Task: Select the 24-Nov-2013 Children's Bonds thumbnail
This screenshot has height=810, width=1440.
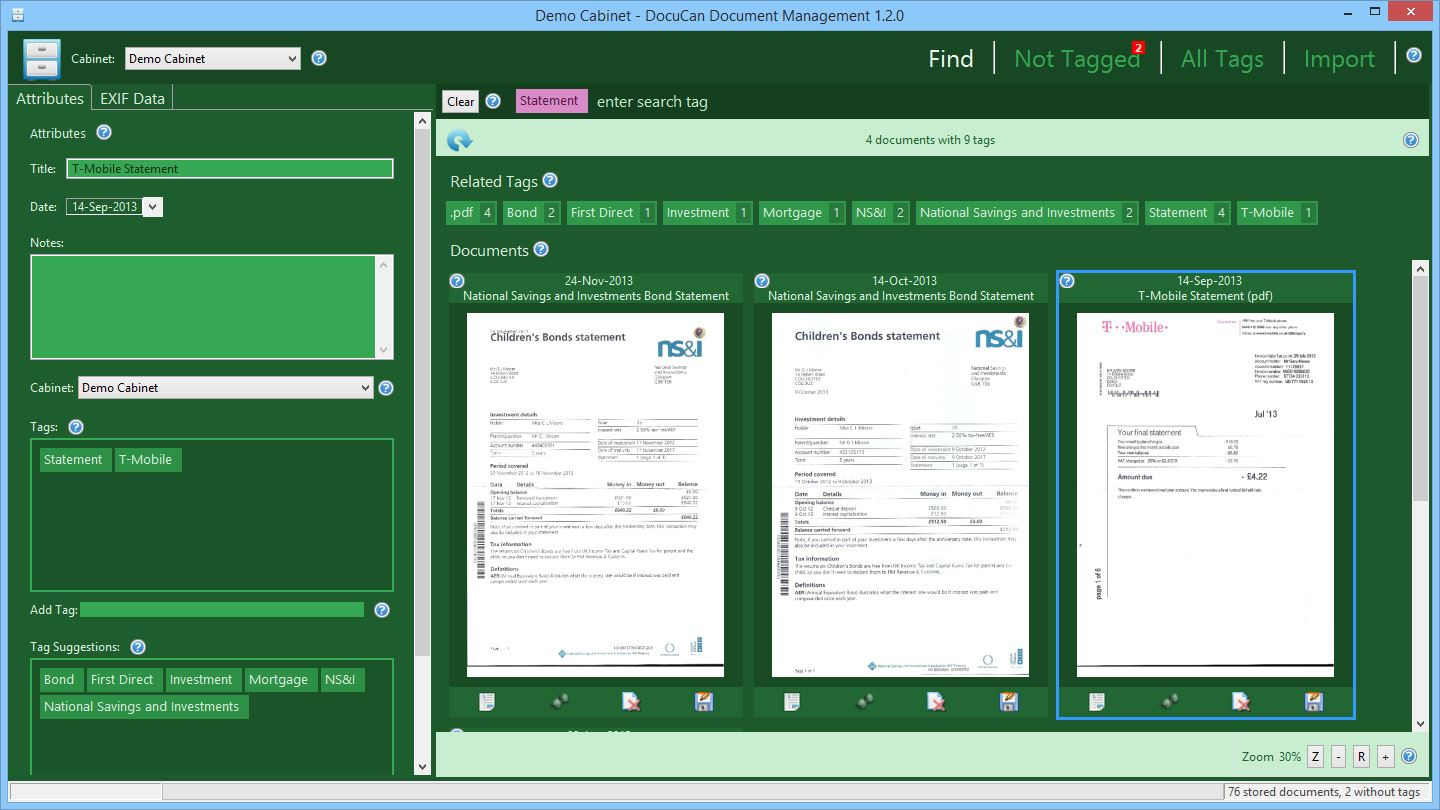Action: coord(595,495)
